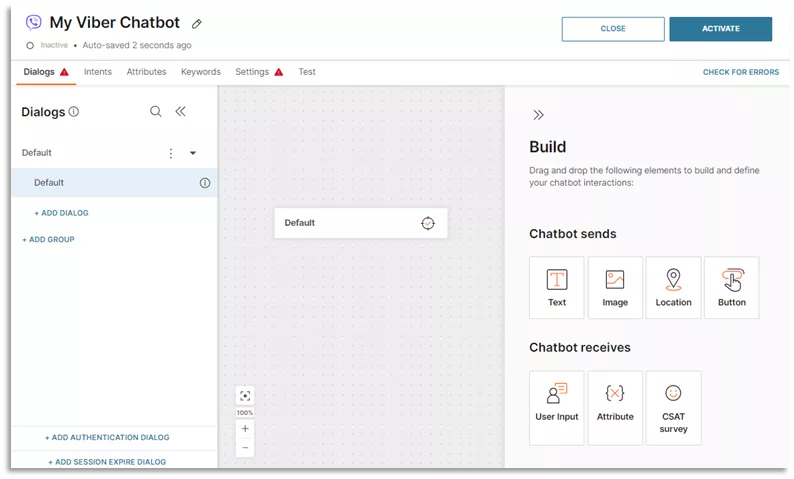794x479 pixels.
Task: Zoom out the canvas with minus
Action: (x=245, y=448)
